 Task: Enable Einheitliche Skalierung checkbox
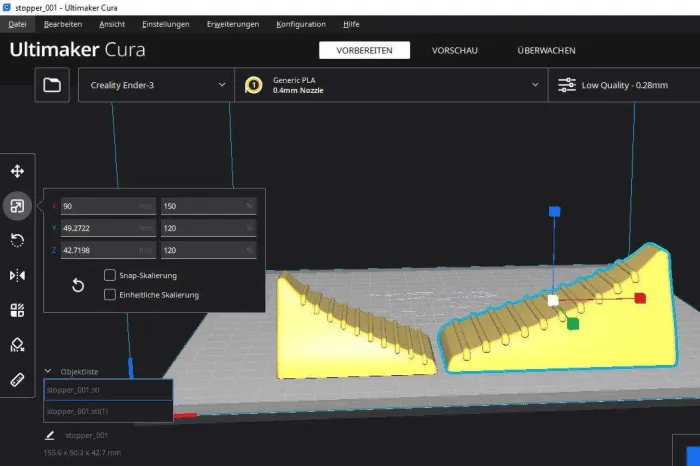tap(110, 295)
